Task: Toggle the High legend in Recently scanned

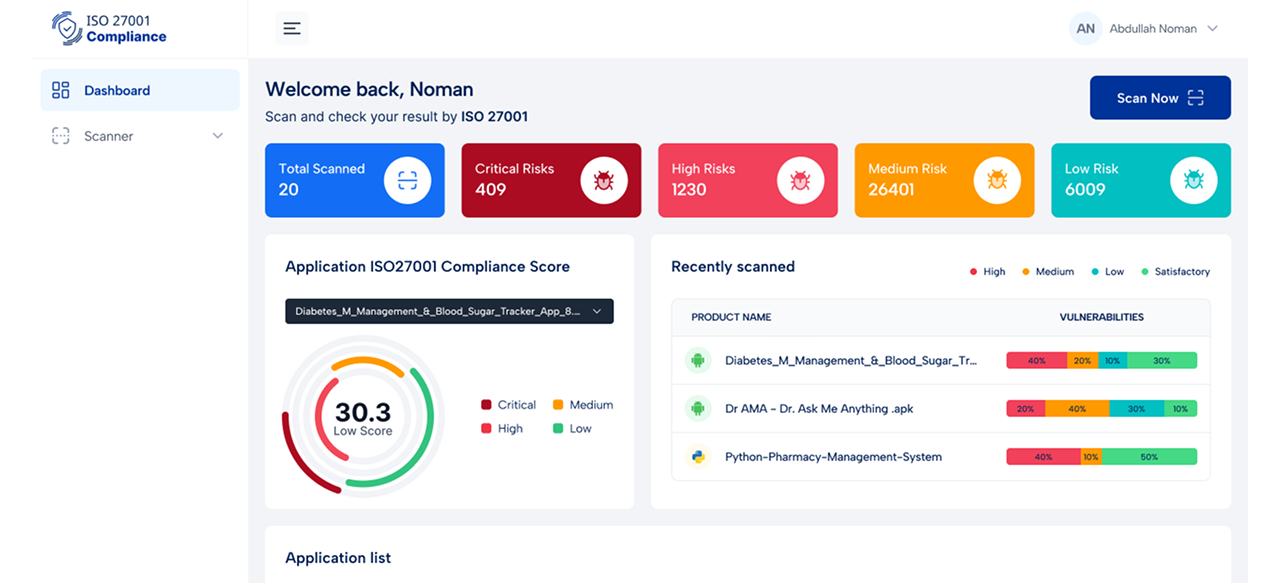Action: coord(987,272)
